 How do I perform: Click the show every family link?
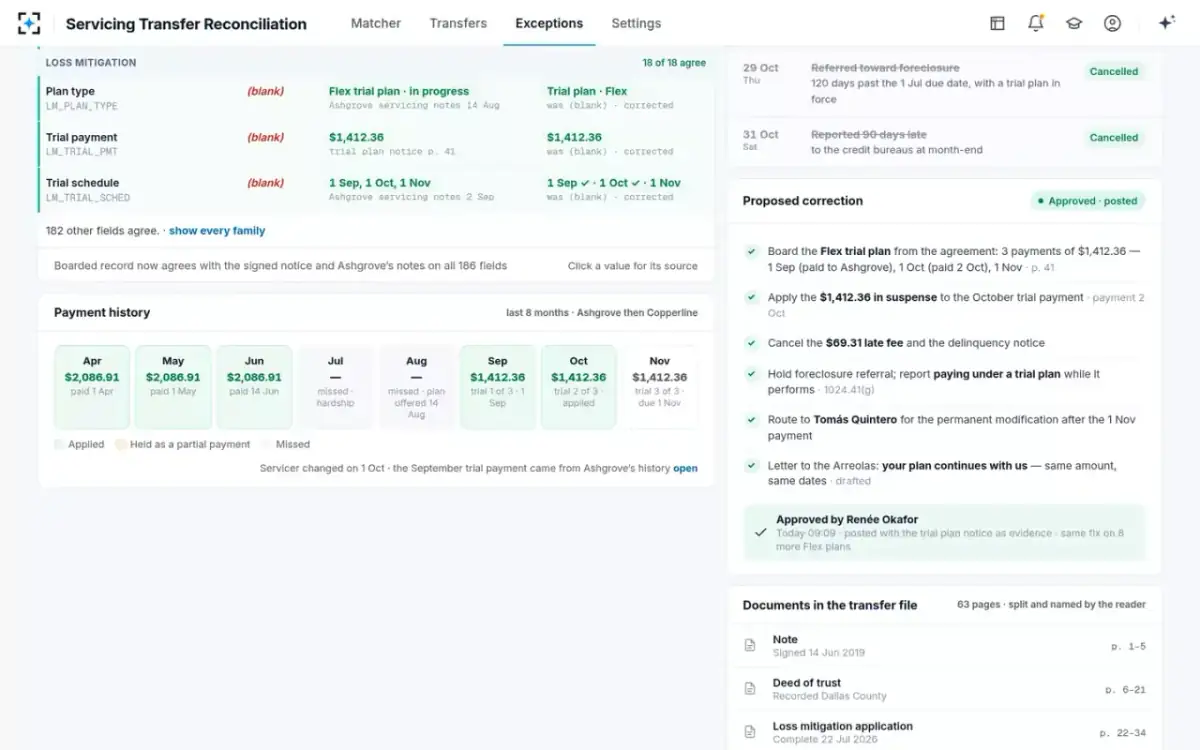point(217,231)
